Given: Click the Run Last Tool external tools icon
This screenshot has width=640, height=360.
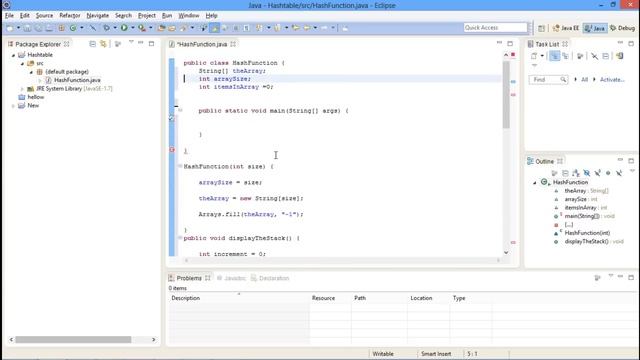Looking at the screenshot, I should tap(142, 28).
